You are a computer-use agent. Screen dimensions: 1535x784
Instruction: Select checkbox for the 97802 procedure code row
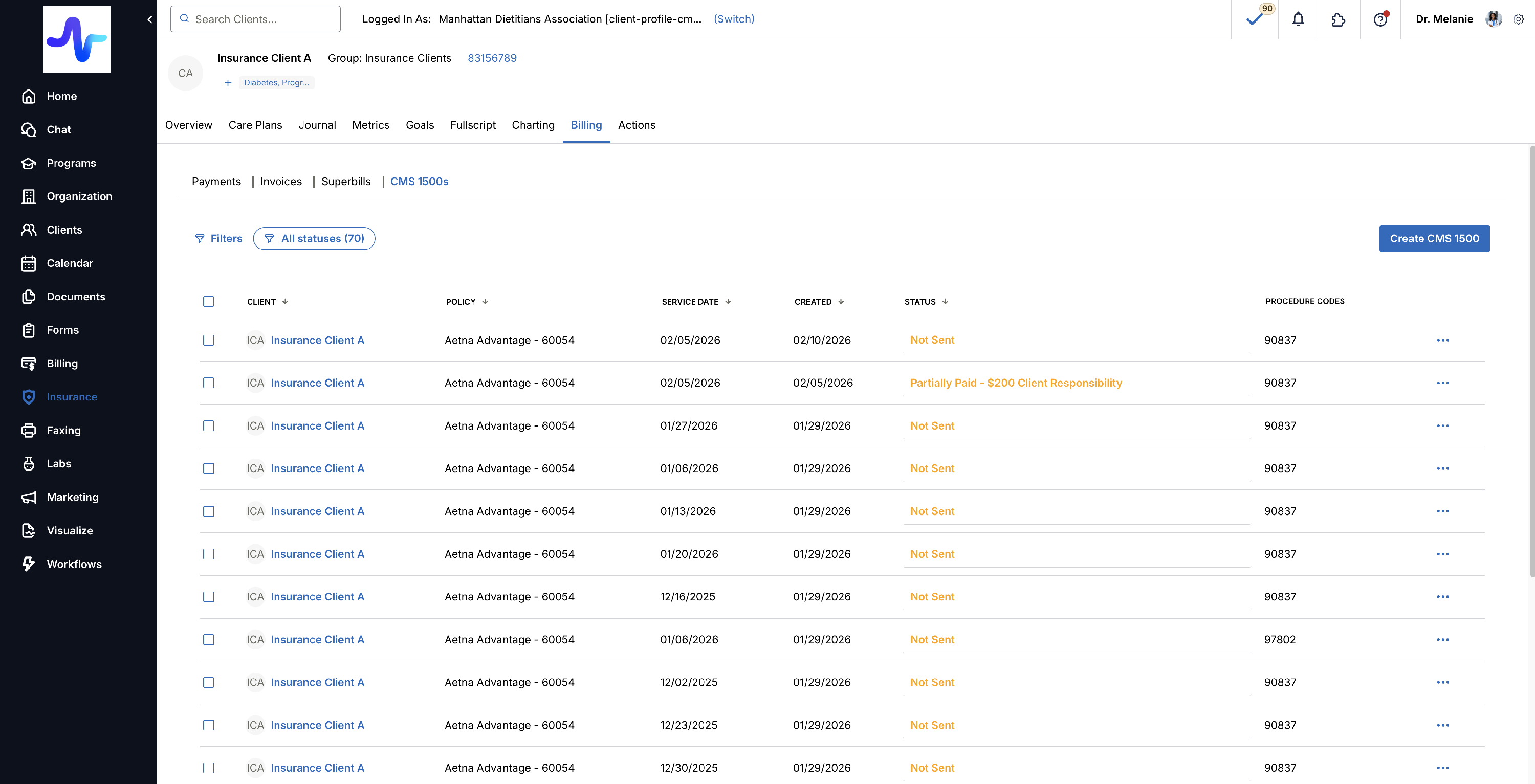point(209,639)
